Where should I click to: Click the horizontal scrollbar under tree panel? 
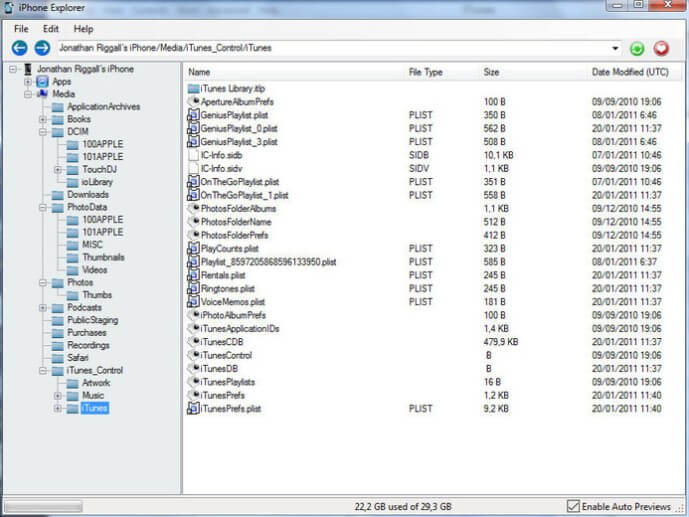coord(43,506)
